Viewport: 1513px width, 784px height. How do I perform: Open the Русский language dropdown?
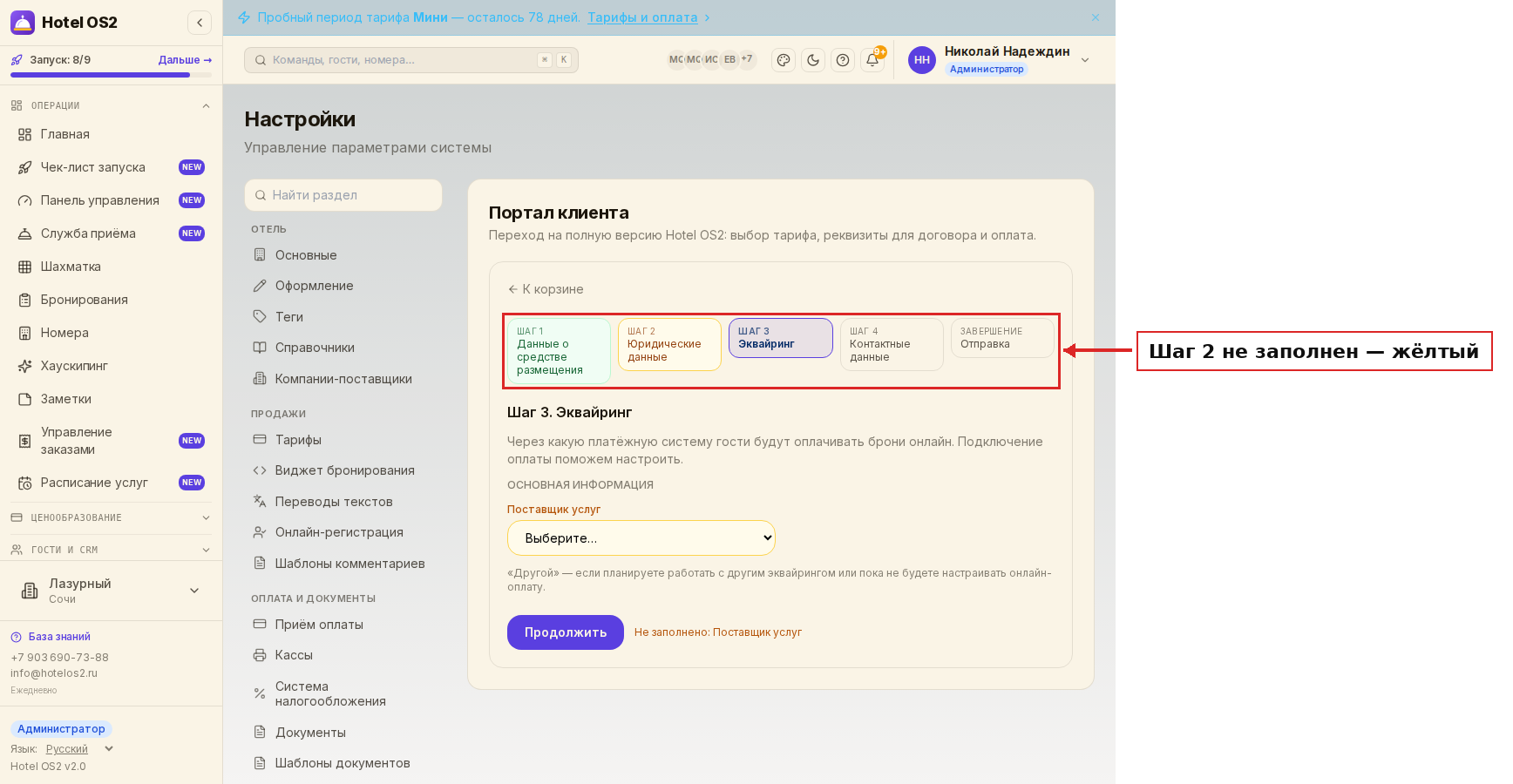[79, 749]
